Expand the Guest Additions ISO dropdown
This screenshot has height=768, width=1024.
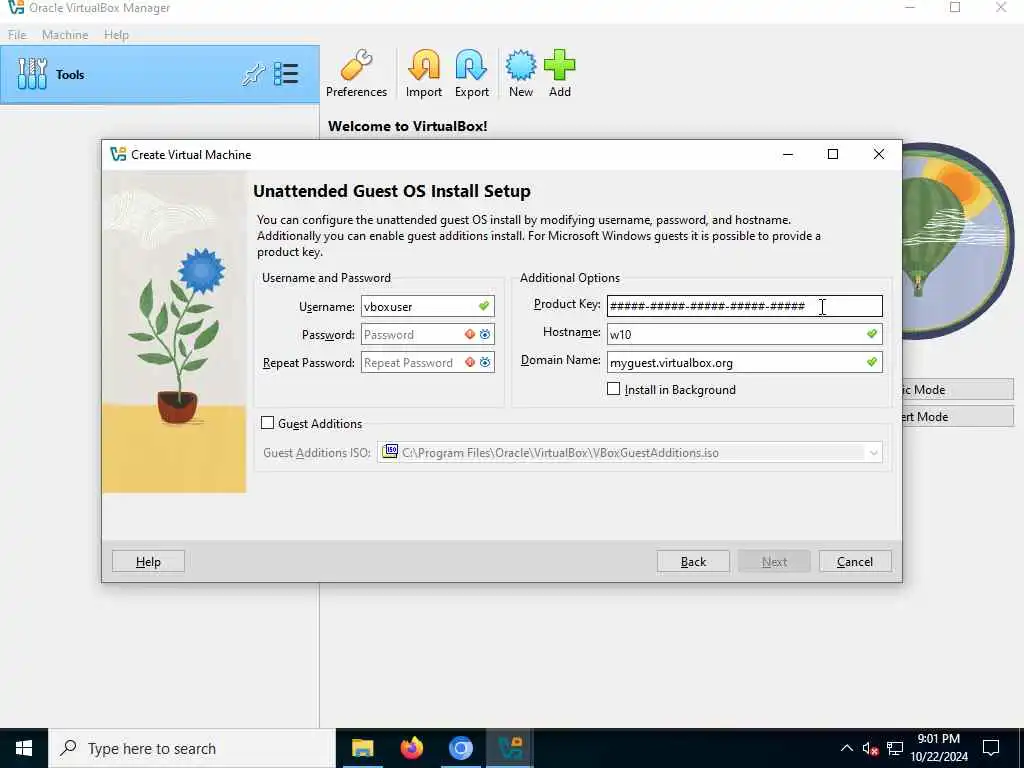point(873,453)
